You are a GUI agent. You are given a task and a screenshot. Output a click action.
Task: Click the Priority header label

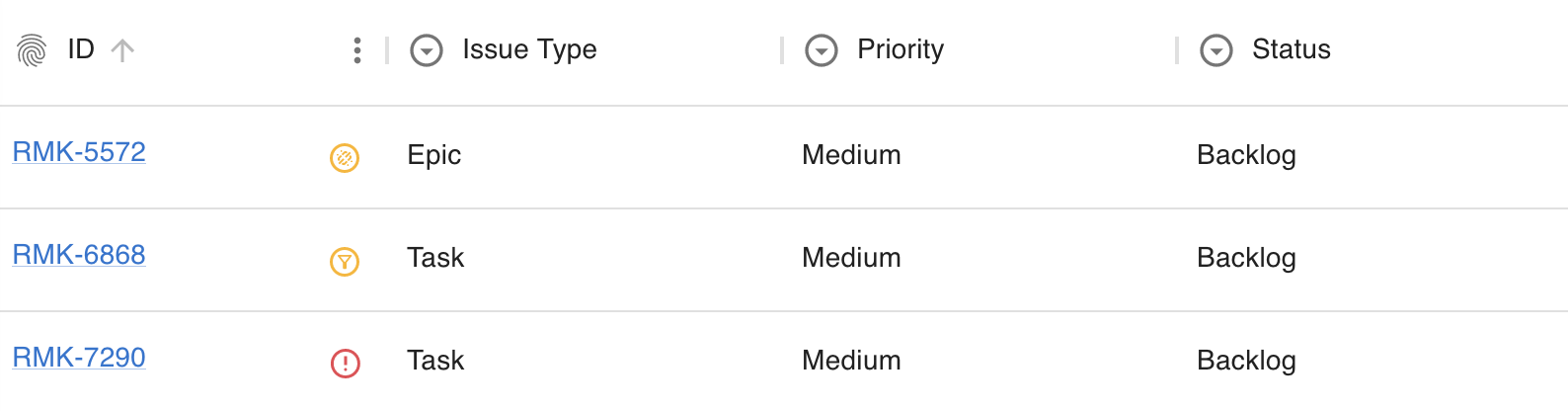tap(901, 49)
